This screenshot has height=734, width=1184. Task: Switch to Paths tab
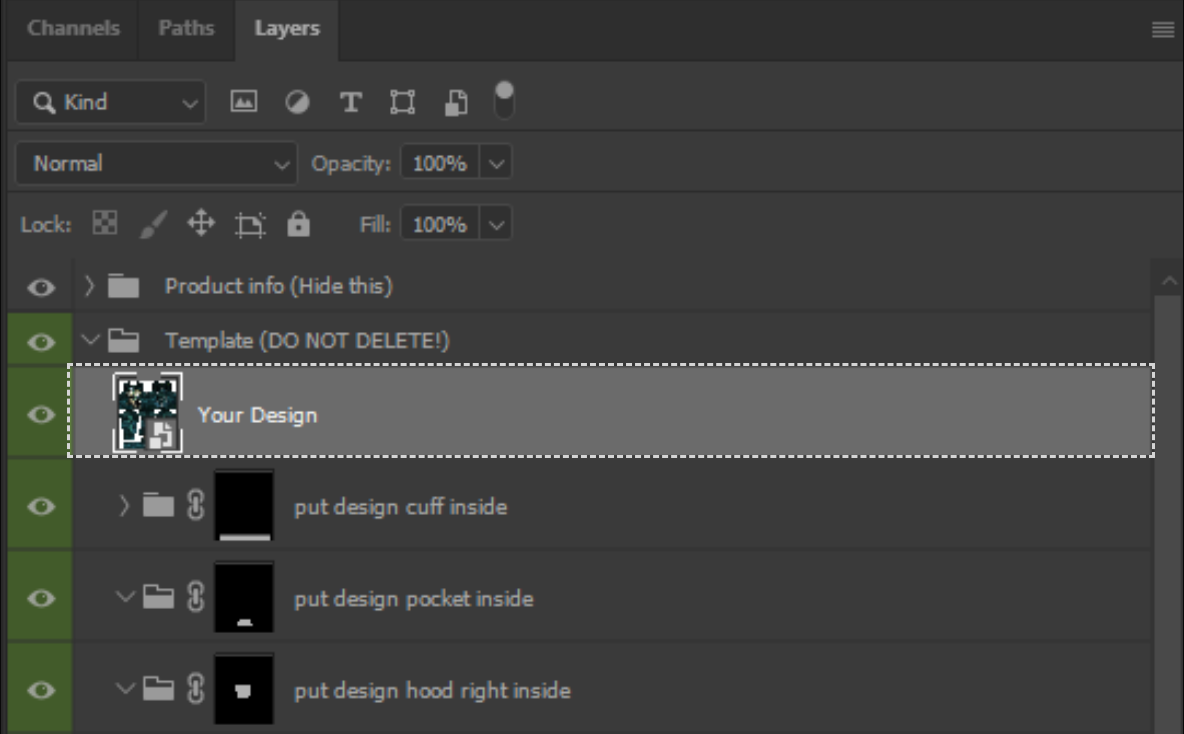point(186,29)
